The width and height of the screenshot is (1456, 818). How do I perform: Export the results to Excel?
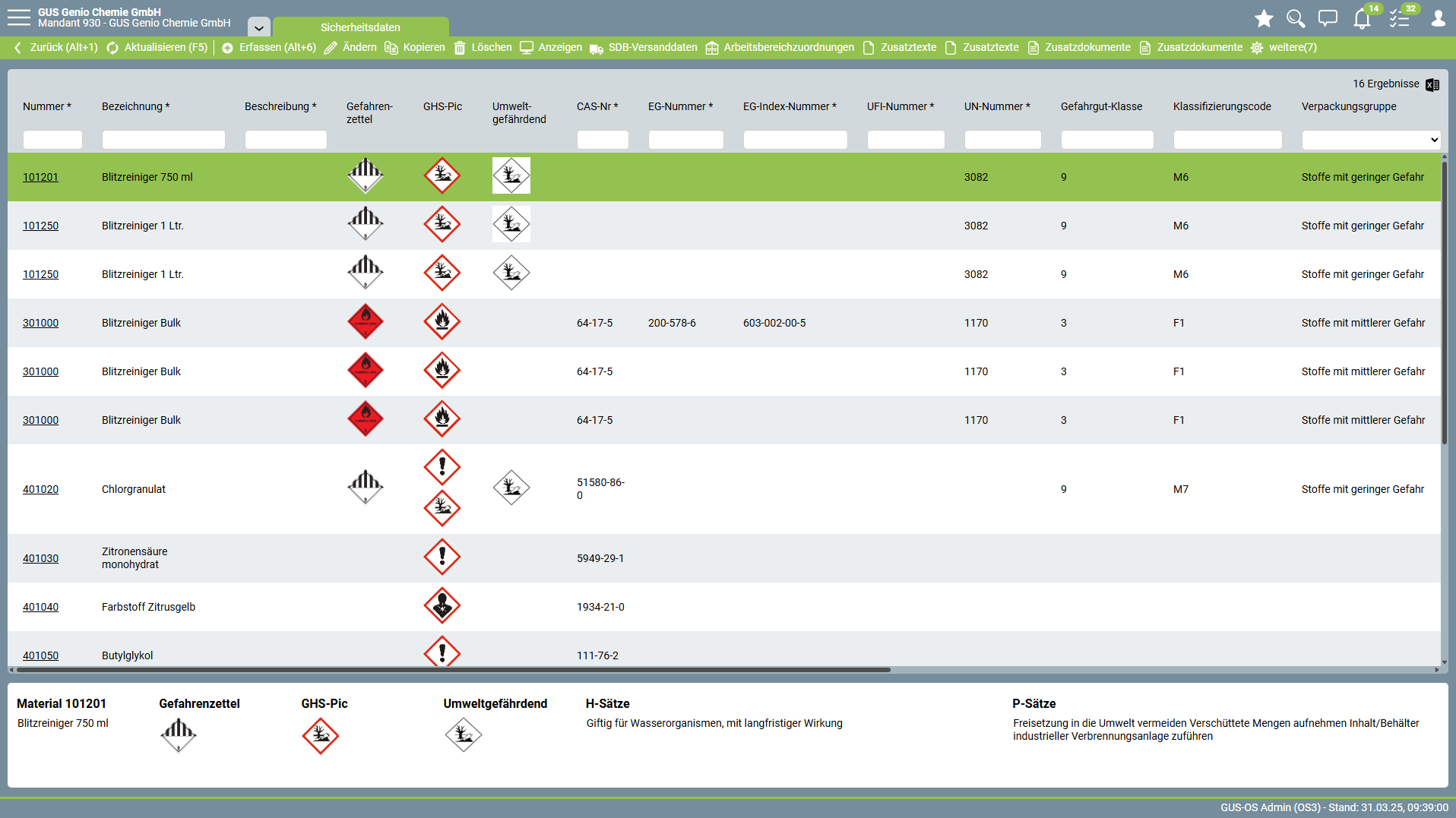(1432, 84)
